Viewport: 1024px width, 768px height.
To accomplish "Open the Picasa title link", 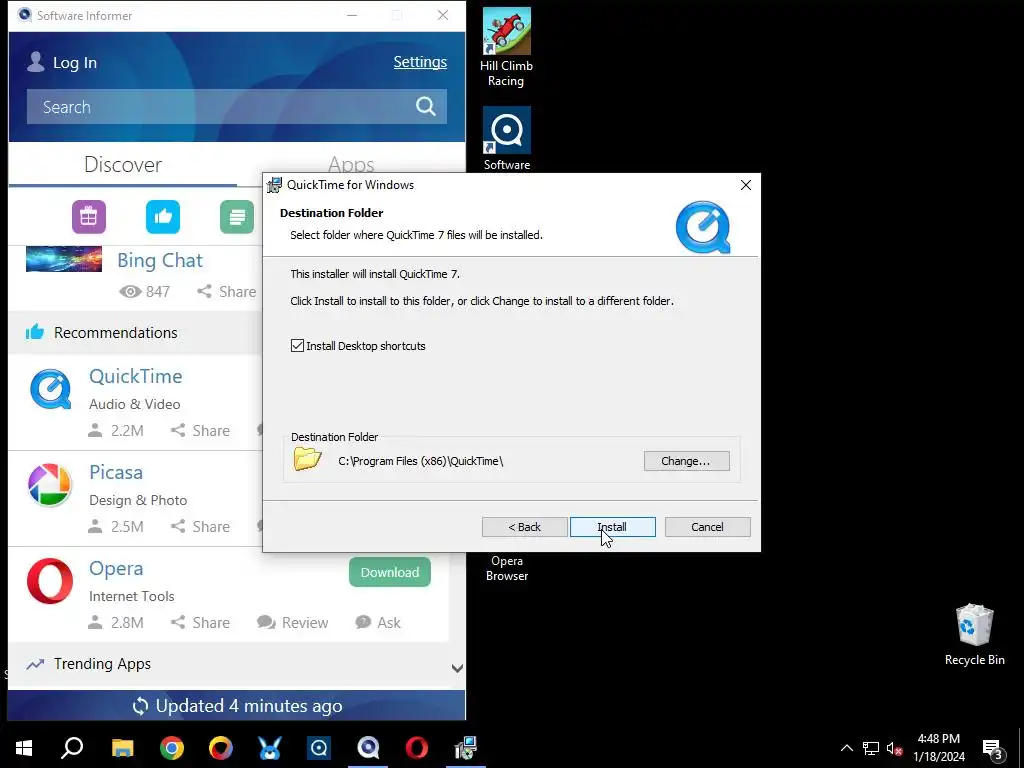I will click(x=116, y=472).
